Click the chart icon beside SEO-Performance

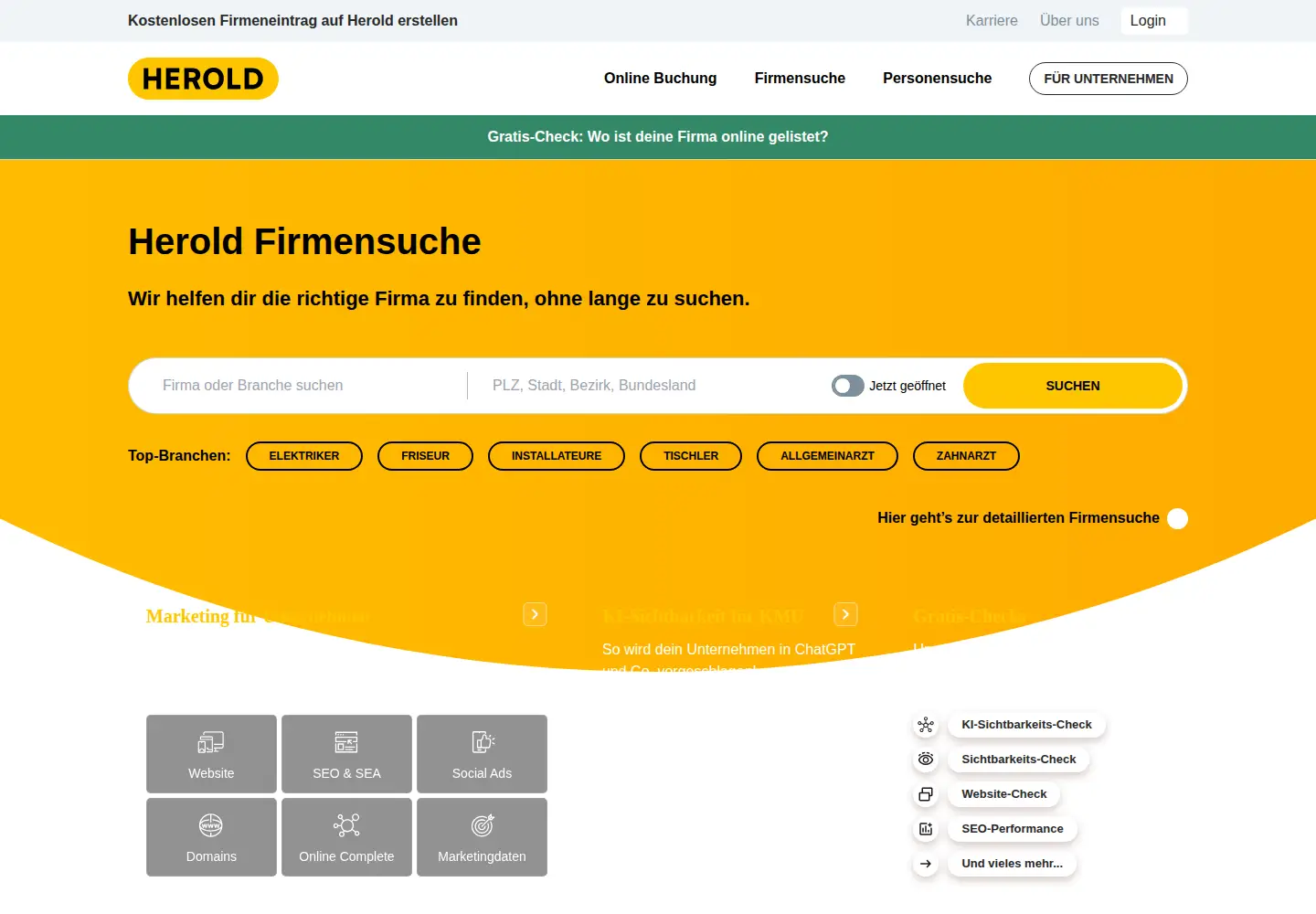click(926, 829)
